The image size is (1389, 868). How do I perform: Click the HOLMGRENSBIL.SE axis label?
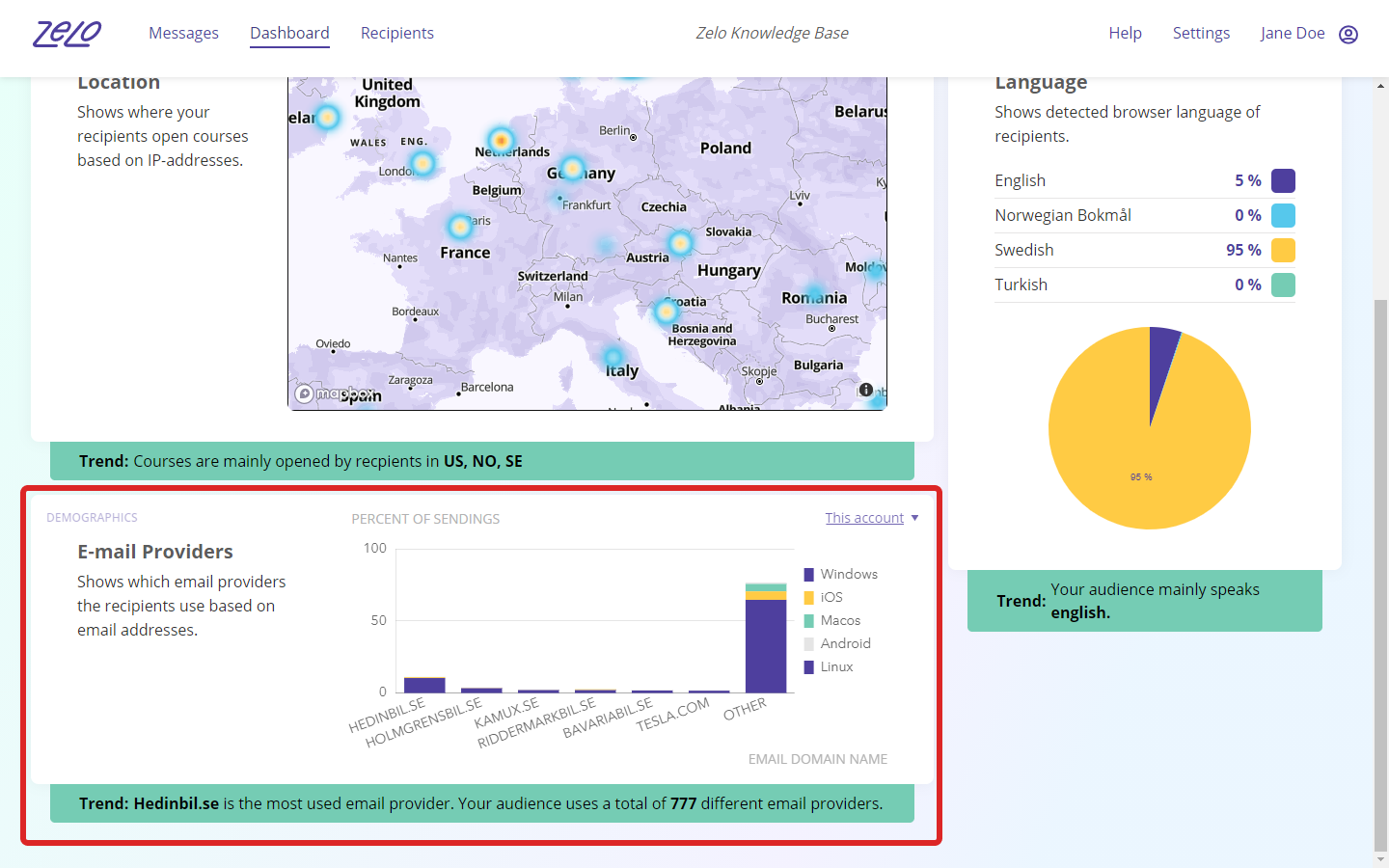(x=423, y=722)
